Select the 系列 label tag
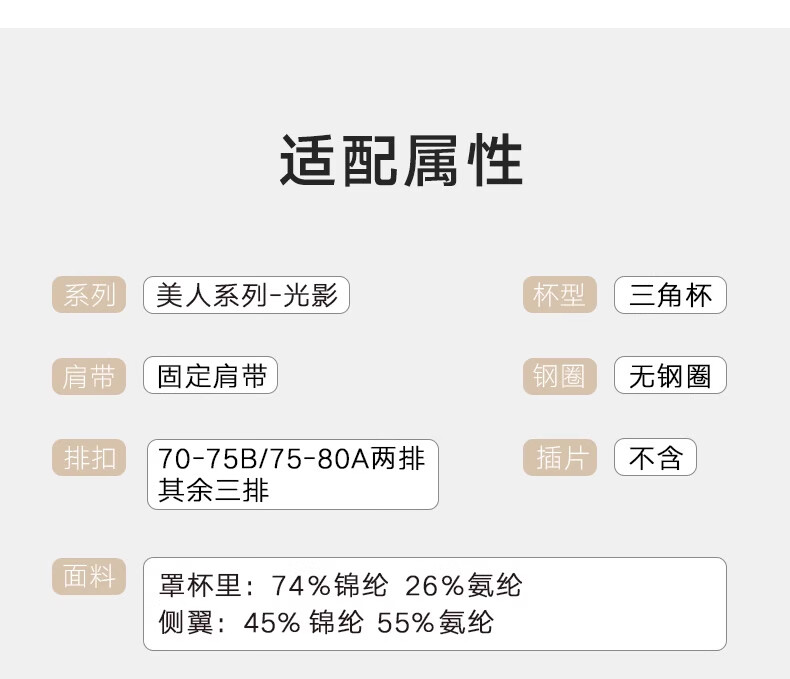Viewport: 790px width, 679px height. (89, 295)
